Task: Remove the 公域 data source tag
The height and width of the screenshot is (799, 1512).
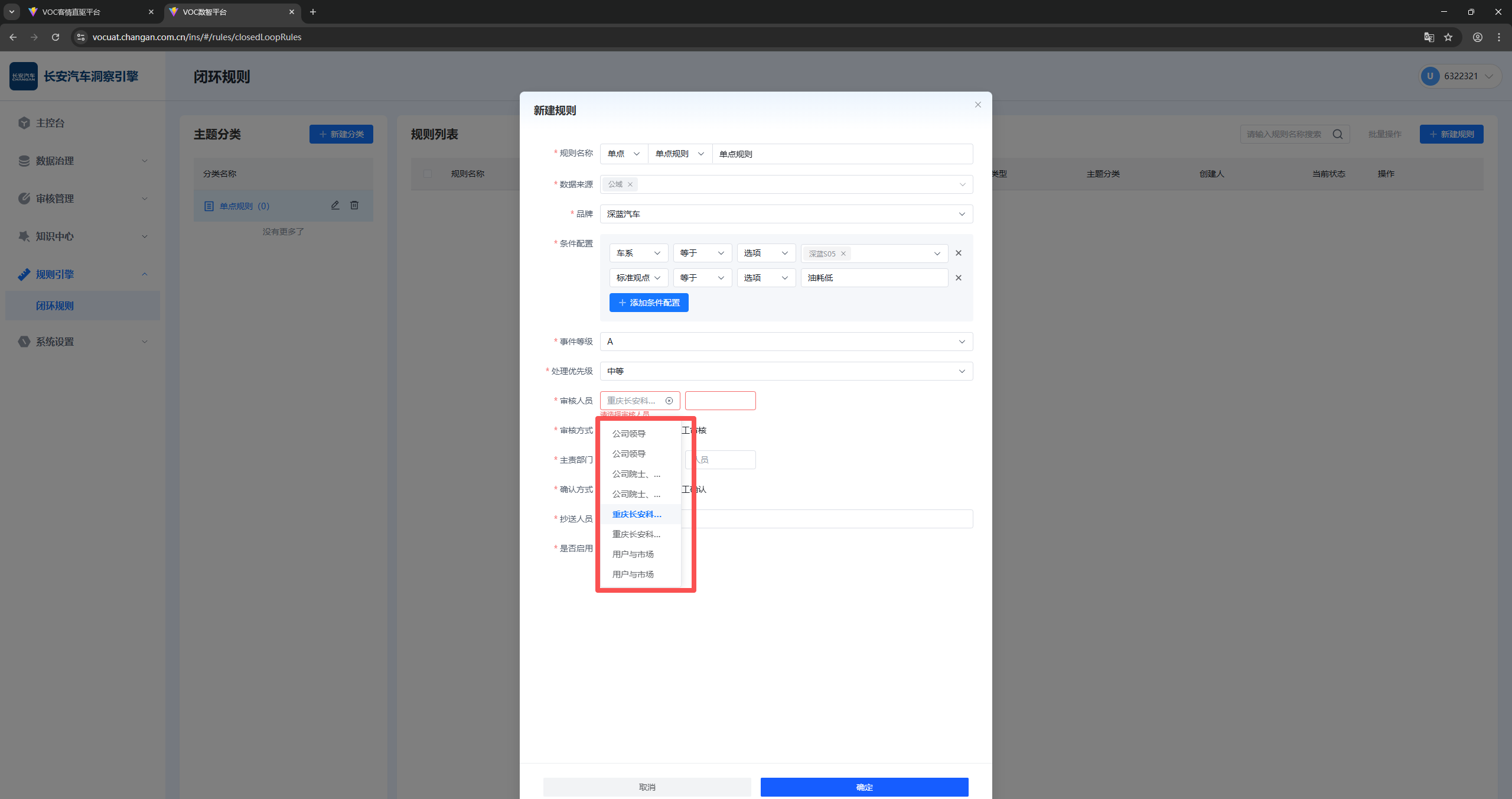Action: click(630, 184)
